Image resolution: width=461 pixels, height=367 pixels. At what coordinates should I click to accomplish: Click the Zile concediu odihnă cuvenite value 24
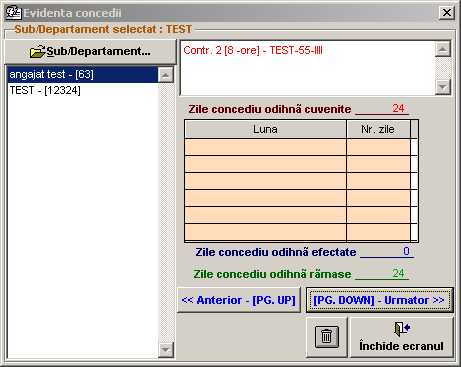(382, 109)
